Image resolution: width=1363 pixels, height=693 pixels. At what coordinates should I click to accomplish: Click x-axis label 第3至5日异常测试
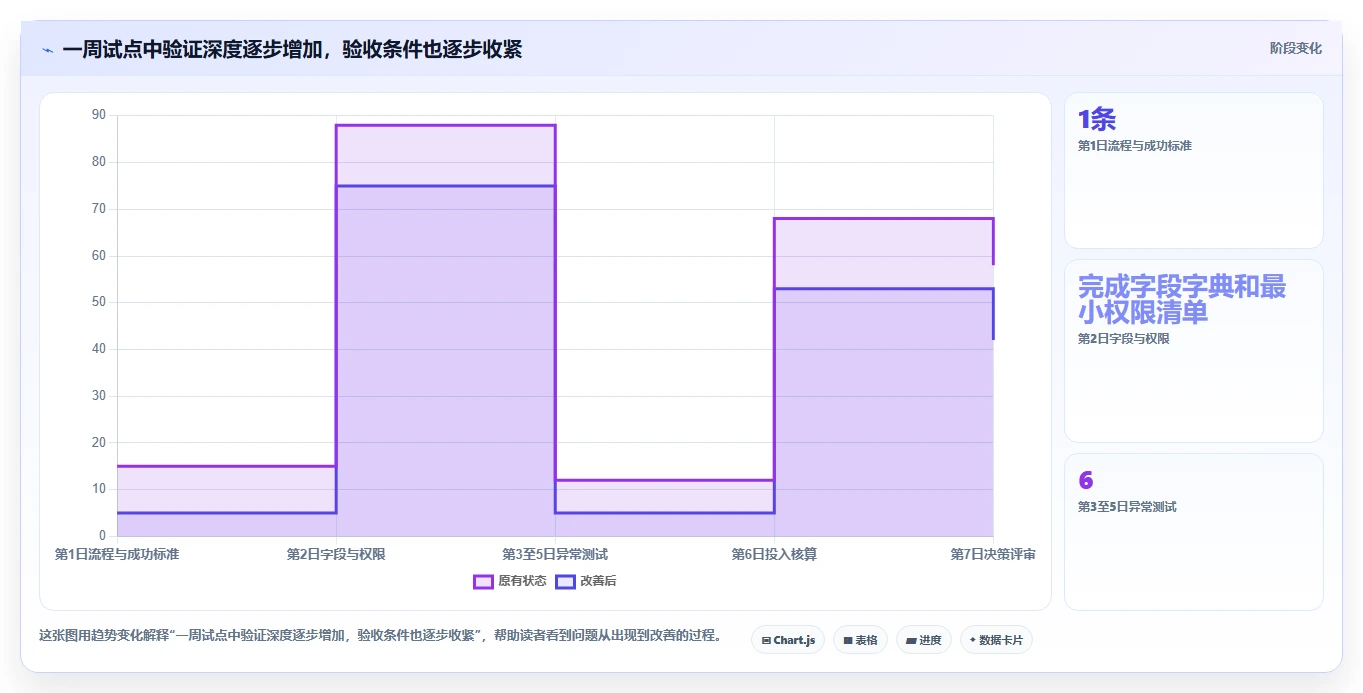tap(555, 554)
